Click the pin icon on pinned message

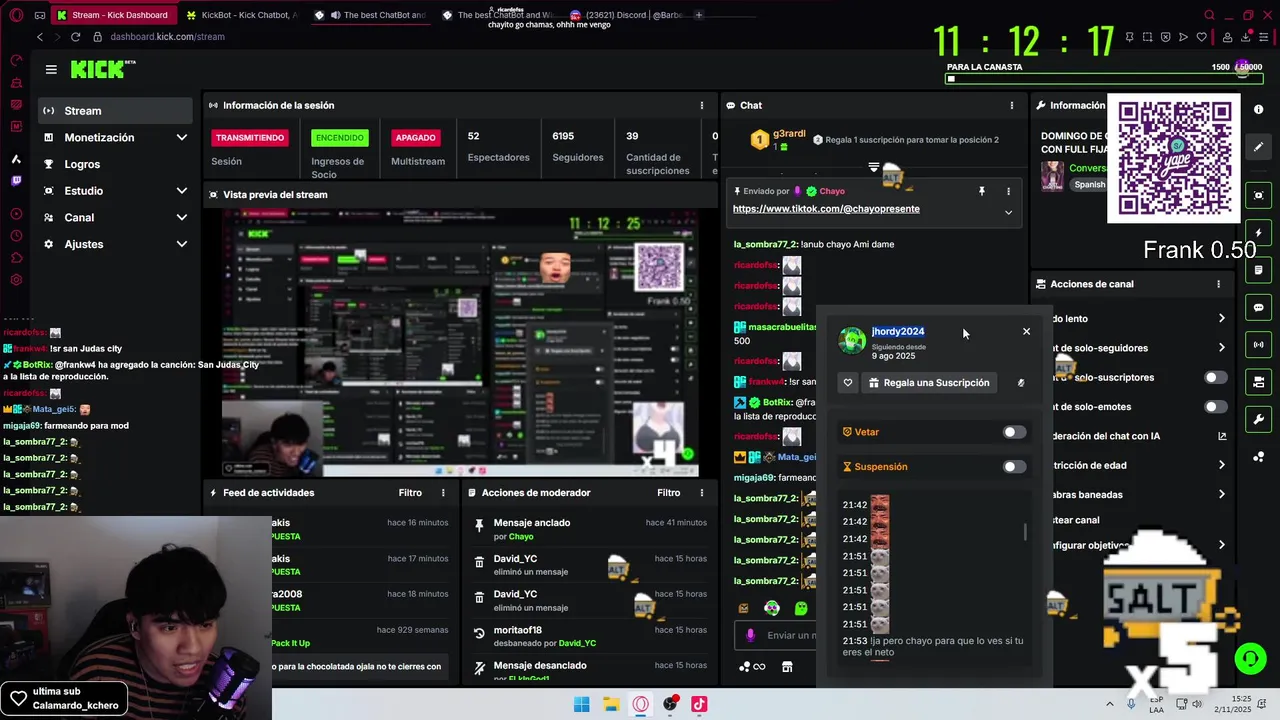(981, 191)
